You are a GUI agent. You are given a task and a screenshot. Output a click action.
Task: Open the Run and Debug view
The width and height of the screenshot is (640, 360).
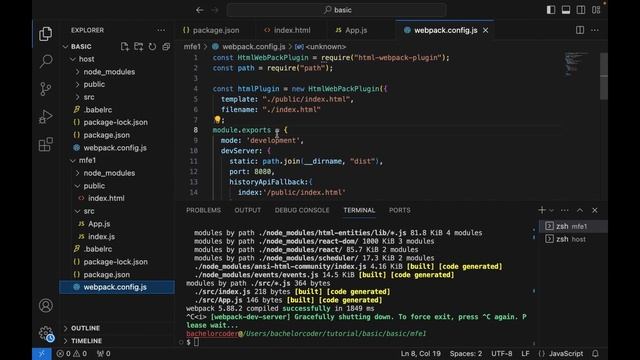click(46, 117)
